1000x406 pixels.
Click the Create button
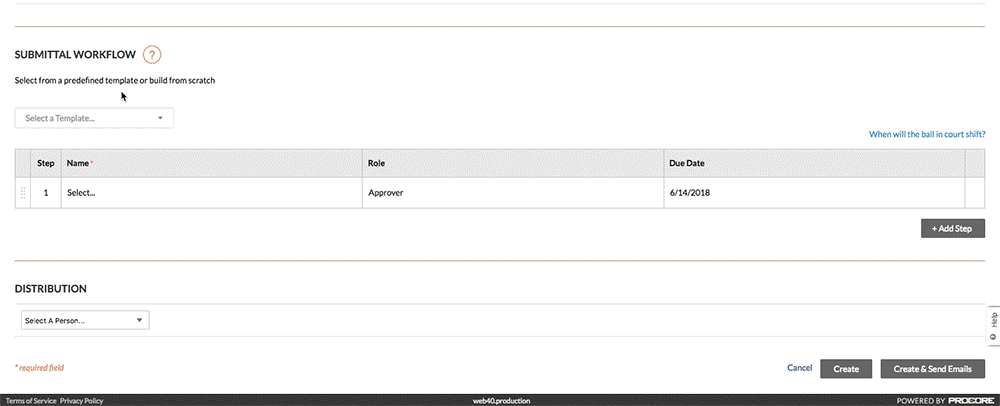click(x=846, y=369)
